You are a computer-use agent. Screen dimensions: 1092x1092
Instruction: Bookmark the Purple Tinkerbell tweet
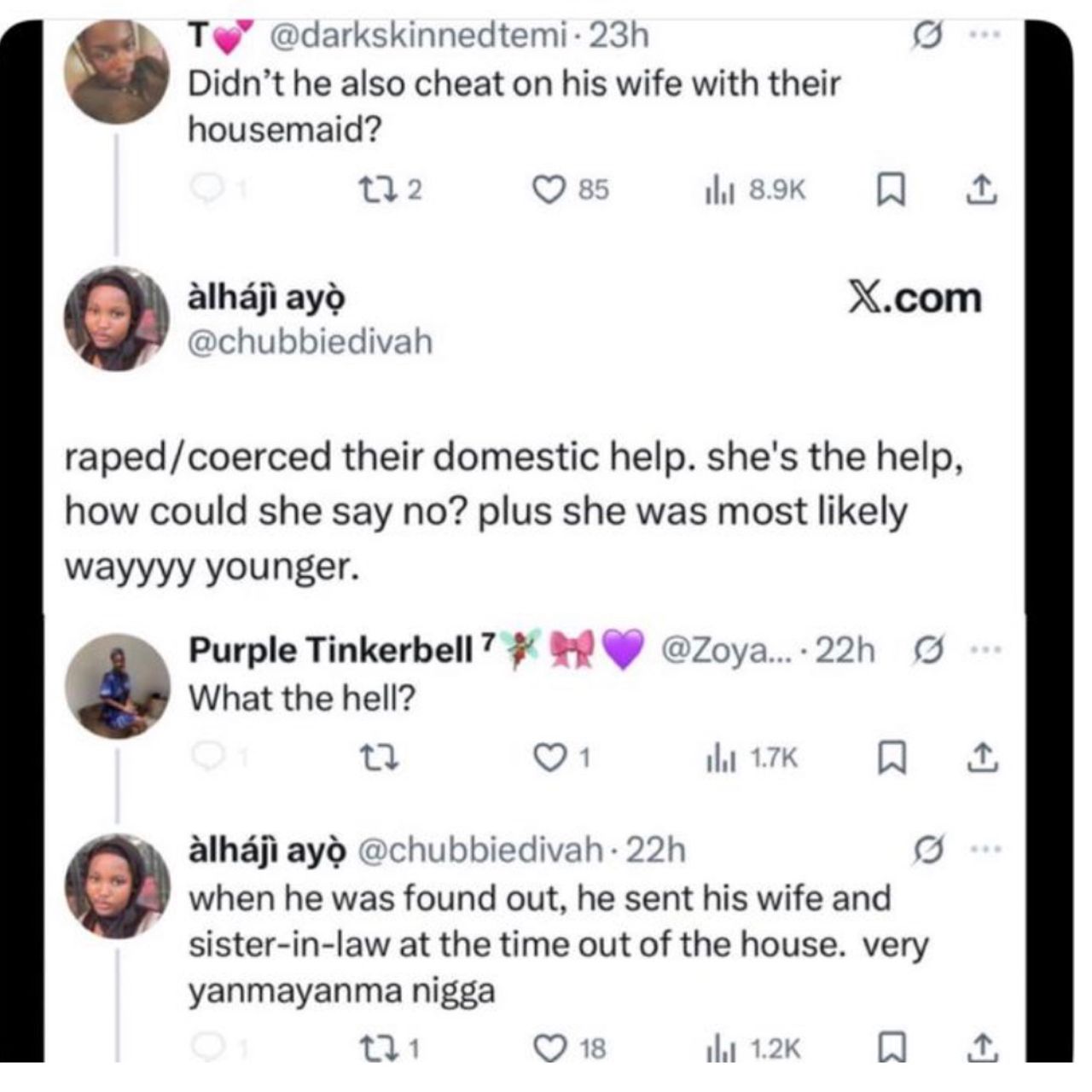(x=891, y=757)
